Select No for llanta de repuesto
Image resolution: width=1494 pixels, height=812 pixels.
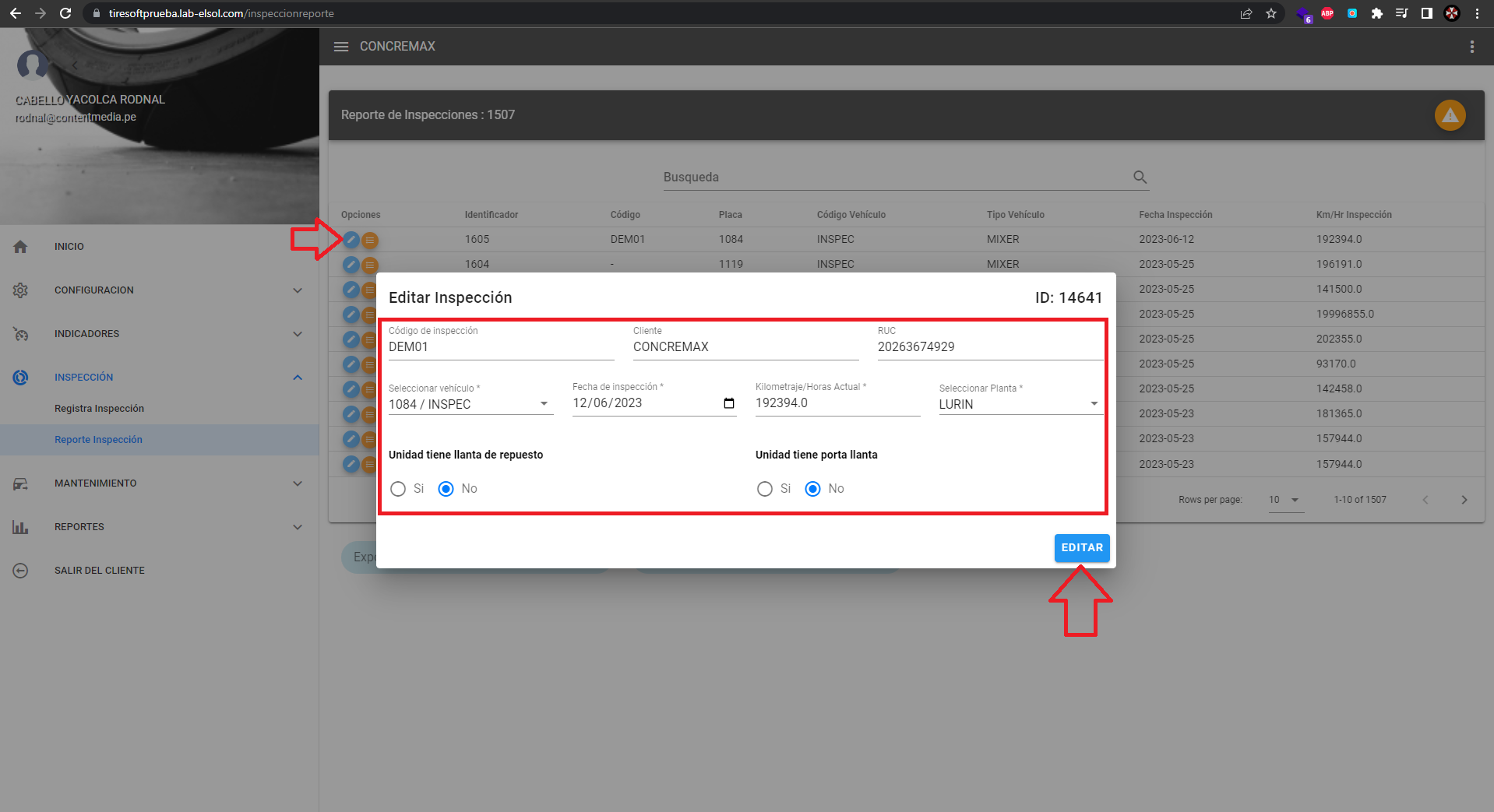pos(446,489)
